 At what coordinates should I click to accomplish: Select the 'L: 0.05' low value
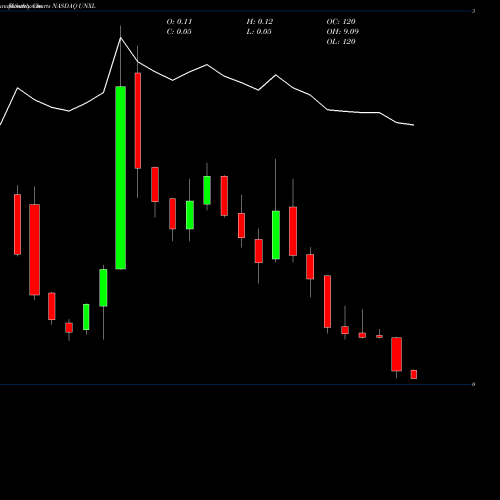[x=259, y=32]
